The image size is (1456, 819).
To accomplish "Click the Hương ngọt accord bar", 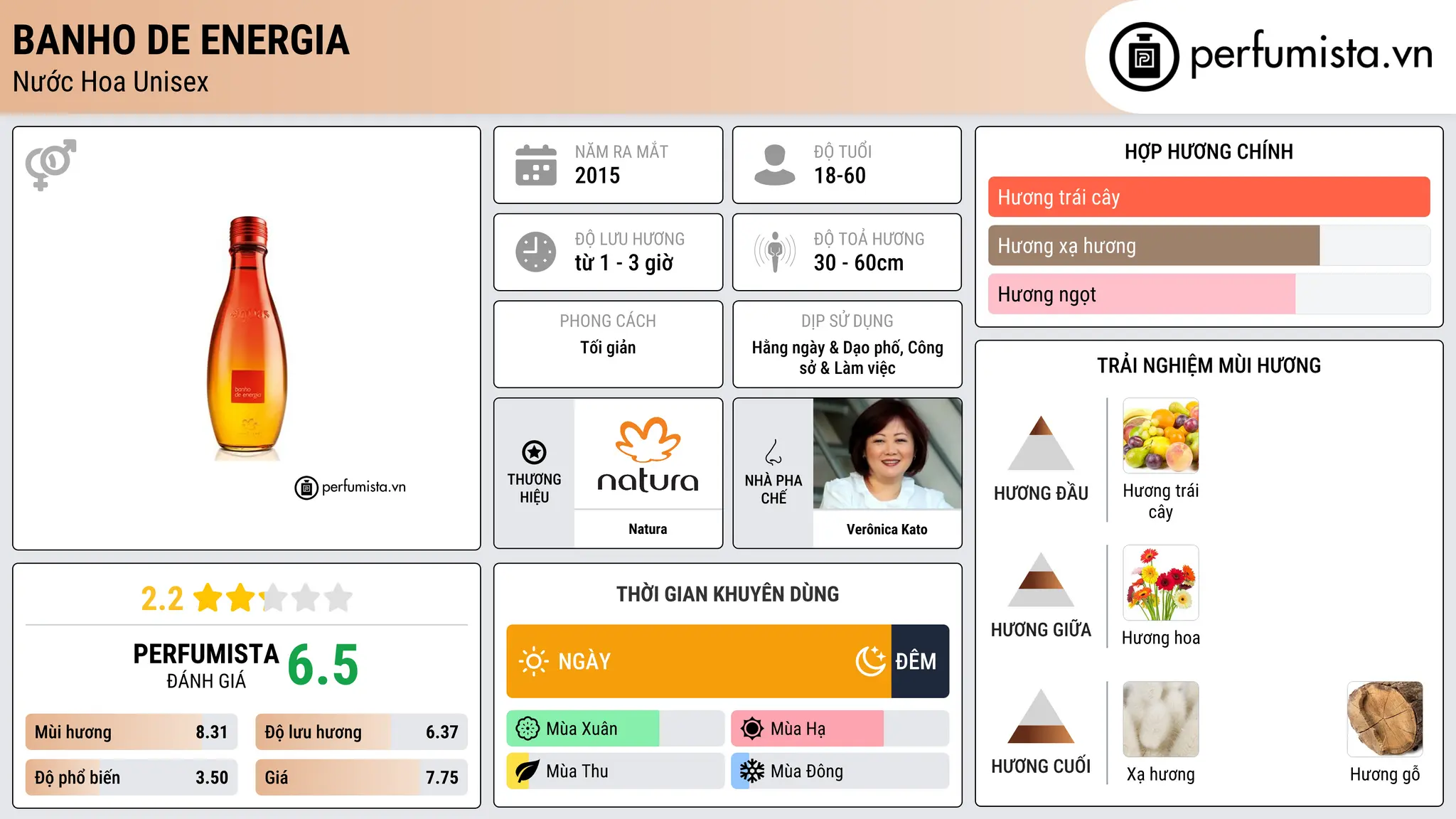I will point(1209,294).
